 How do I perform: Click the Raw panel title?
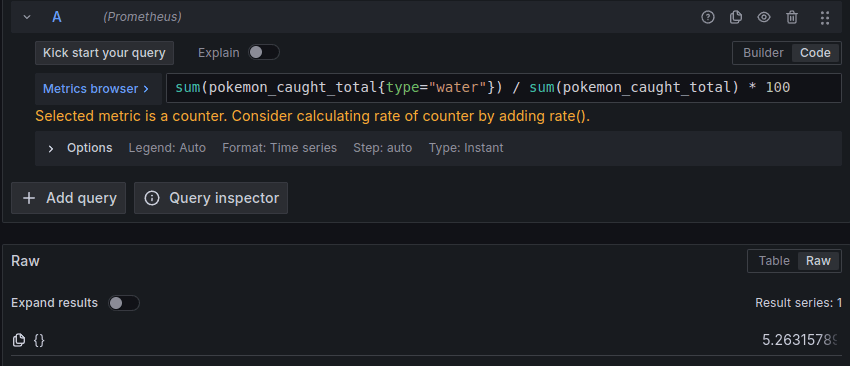[x=25, y=261]
